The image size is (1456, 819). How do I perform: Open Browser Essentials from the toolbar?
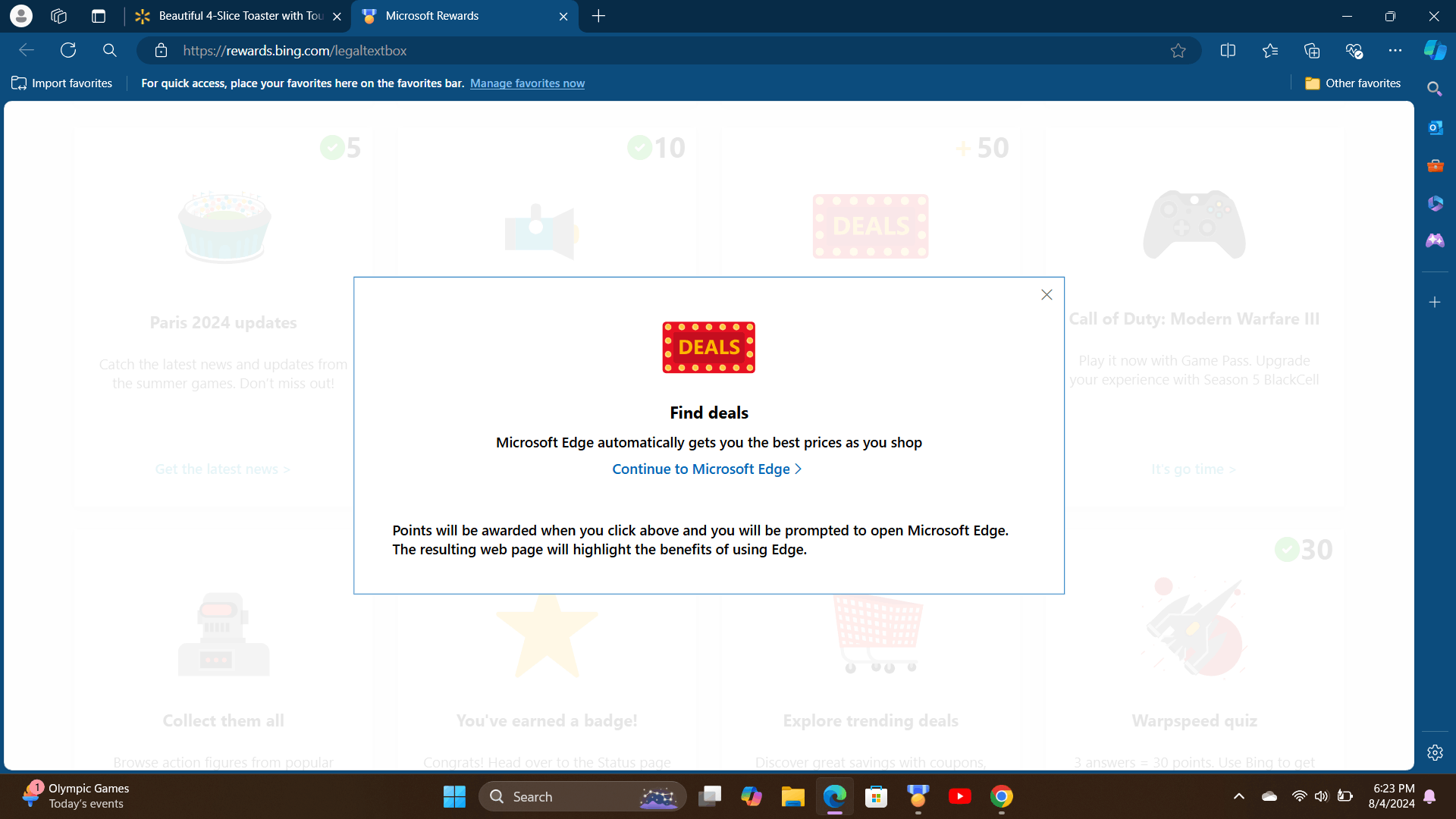[1354, 50]
